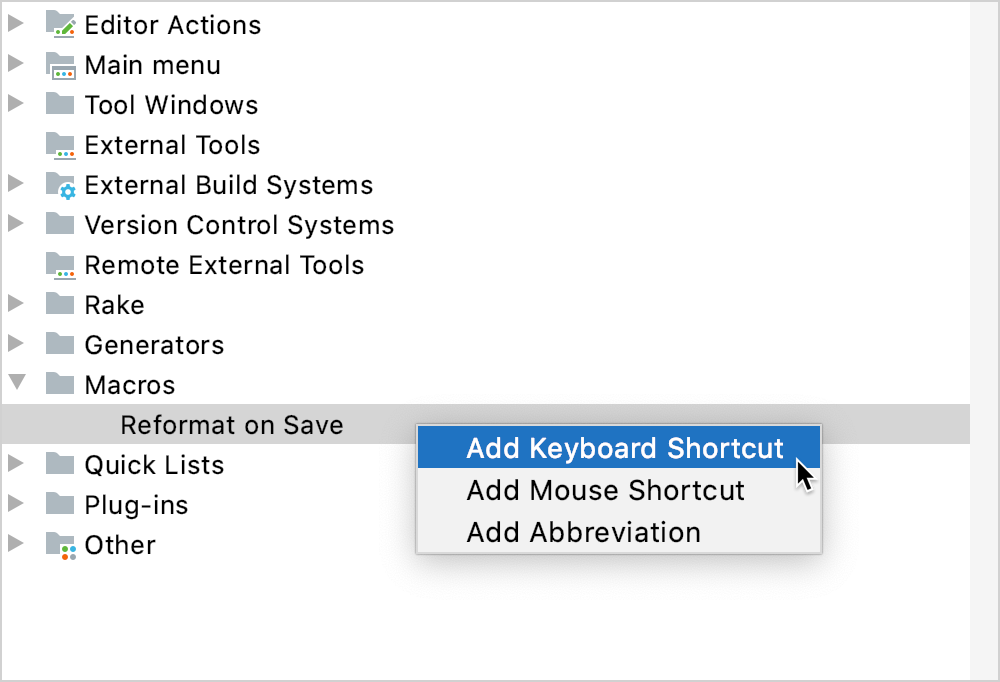This screenshot has height=682, width=1000.
Task: Choose Add Keyboard Shortcut from the menu
Action: (x=618, y=448)
